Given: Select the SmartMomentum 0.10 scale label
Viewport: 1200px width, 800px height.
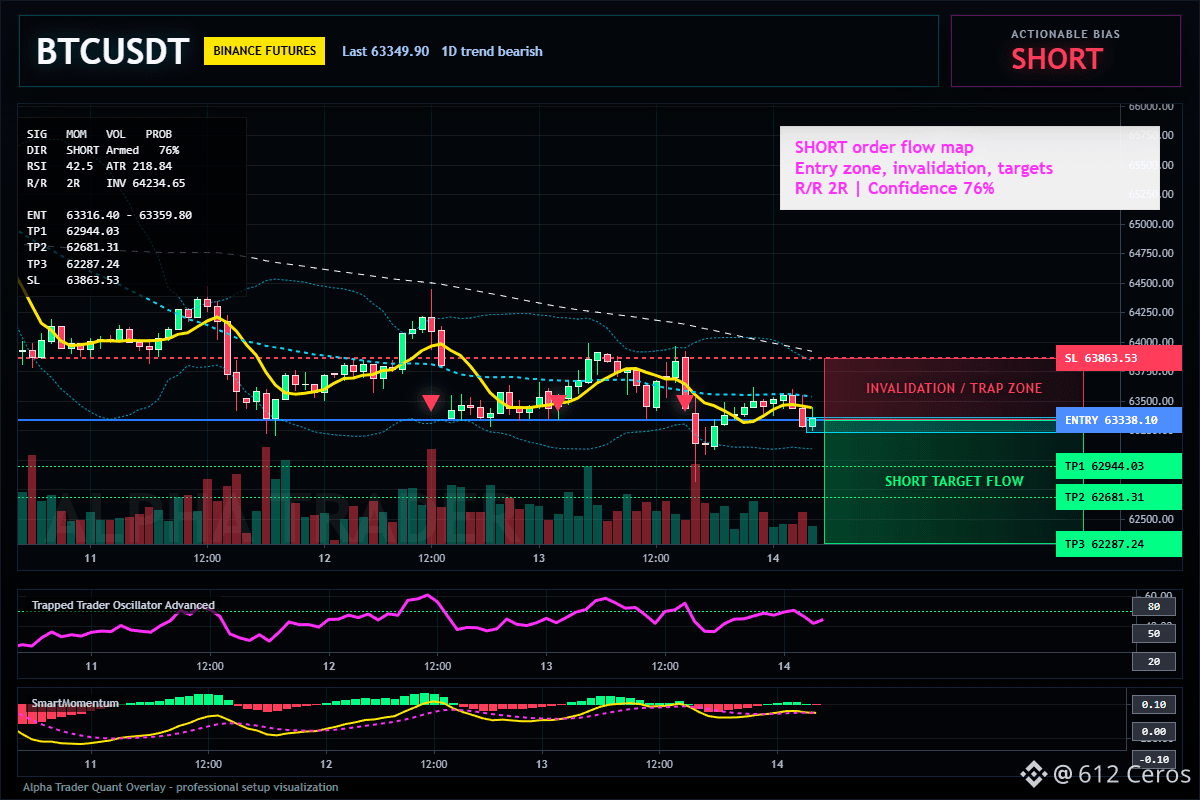Looking at the screenshot, I should click(x=1153, y=705).
